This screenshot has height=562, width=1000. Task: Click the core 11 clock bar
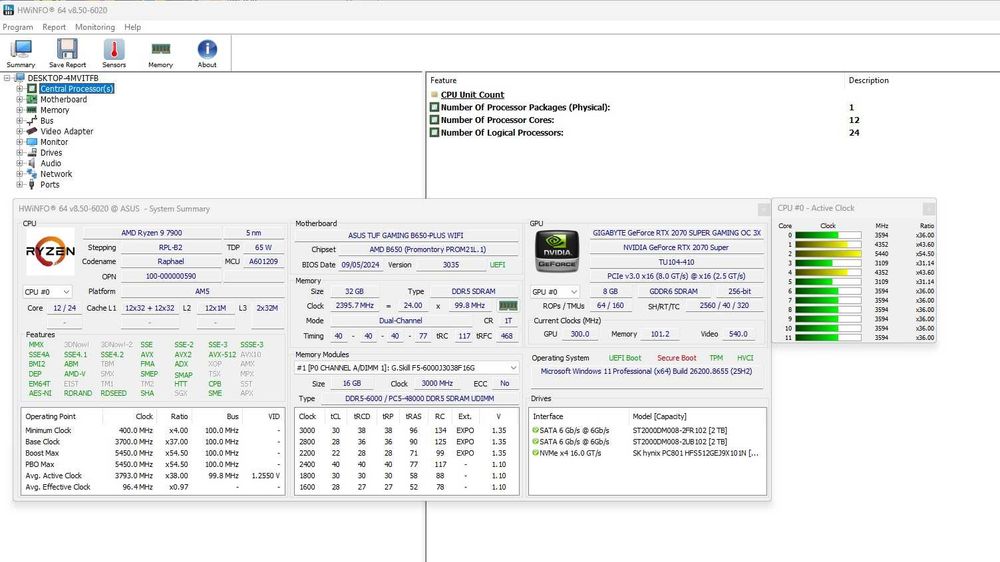click(x=828, y=337)
